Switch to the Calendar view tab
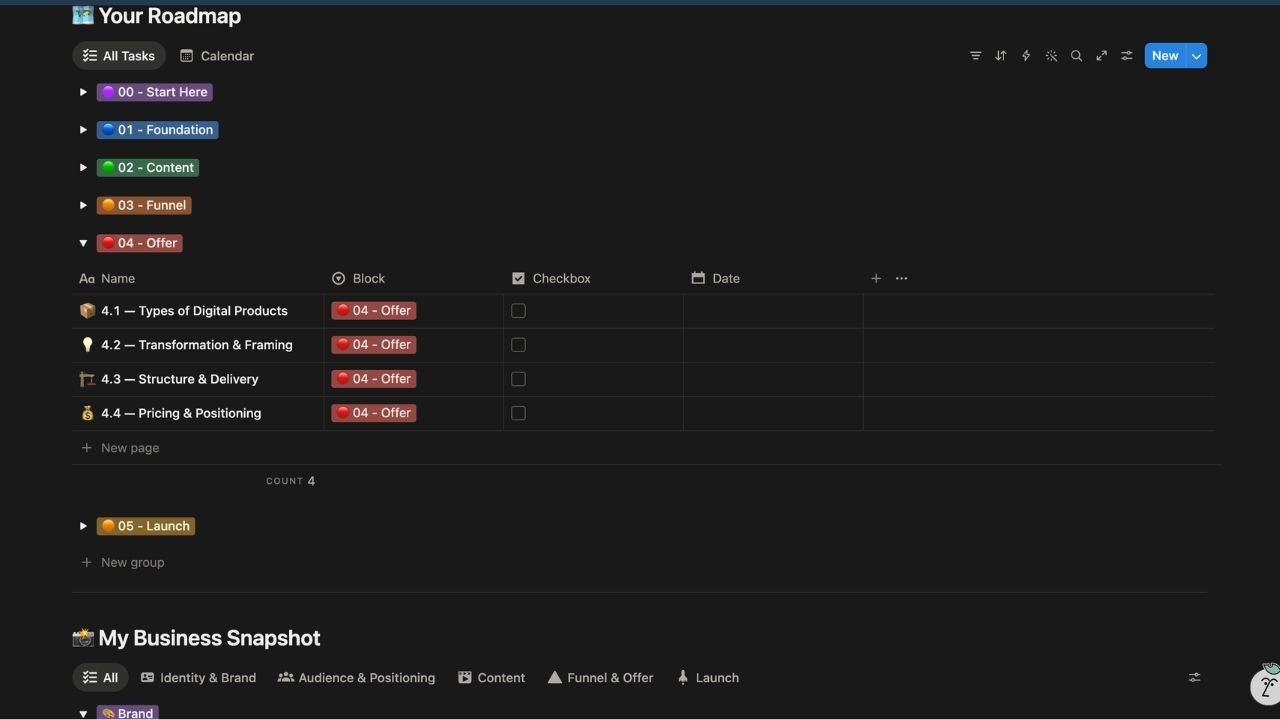The height and width of the screenshot is (720, 1280). pyautogui.click(x=217, y=56)
